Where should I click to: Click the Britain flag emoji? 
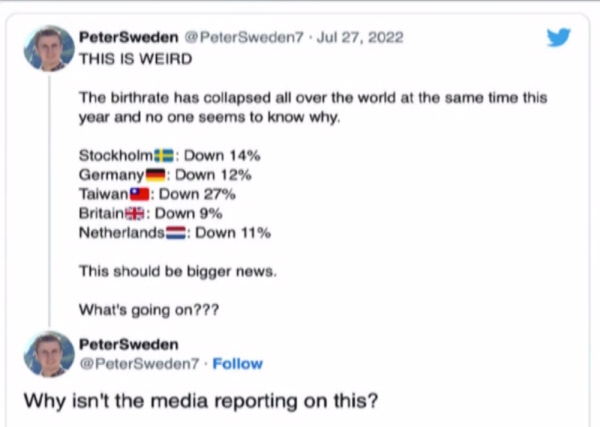click(x=141, y=213)
